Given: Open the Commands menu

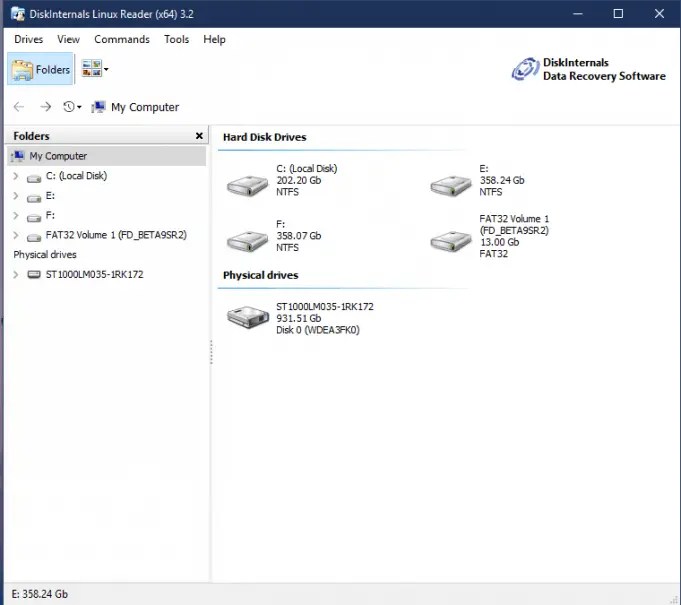Looking at the screenshot, I should pos(122,39).
